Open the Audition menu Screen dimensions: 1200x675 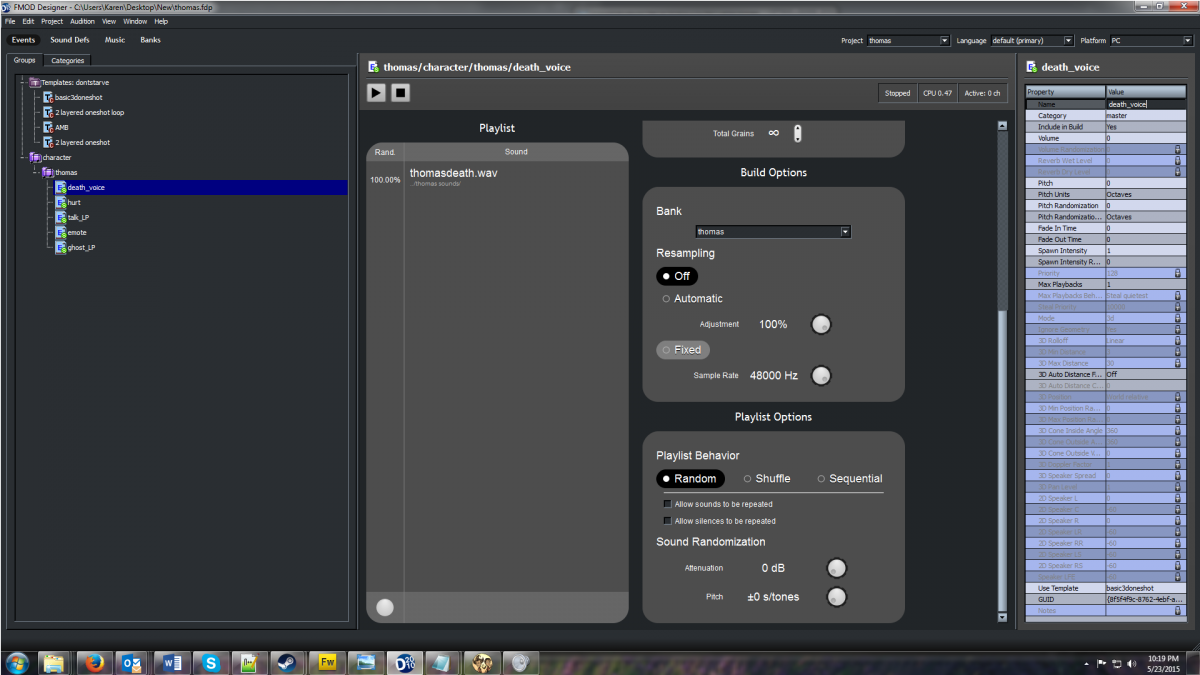[x=82, y=21]
